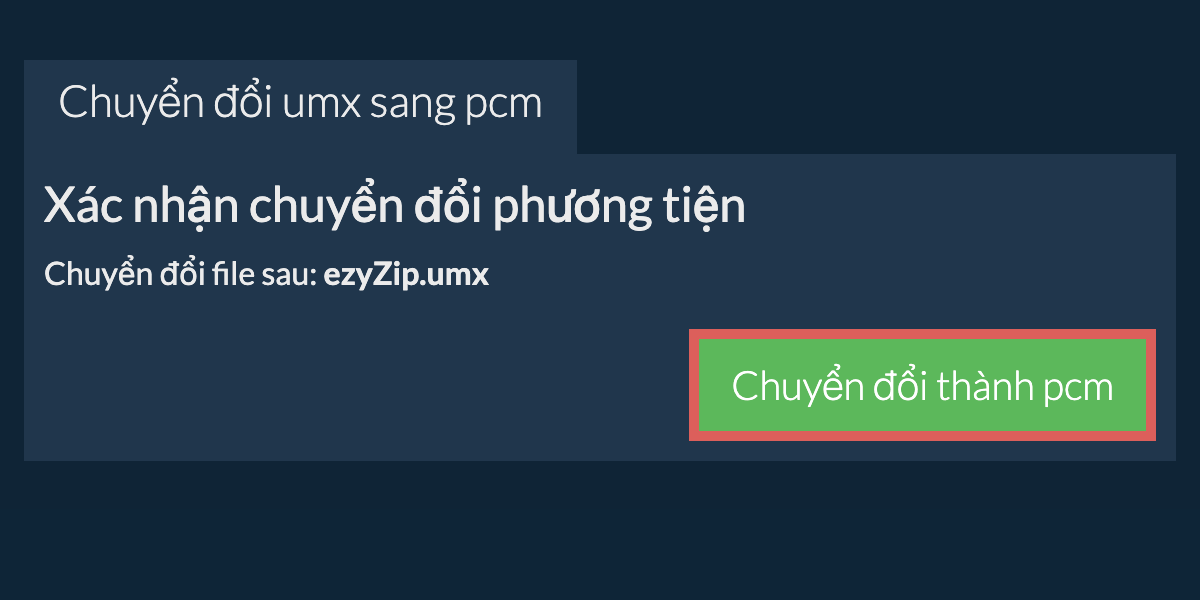Click empty panel area left of convert button
The image size is (1200, 600).
(350, 385)
